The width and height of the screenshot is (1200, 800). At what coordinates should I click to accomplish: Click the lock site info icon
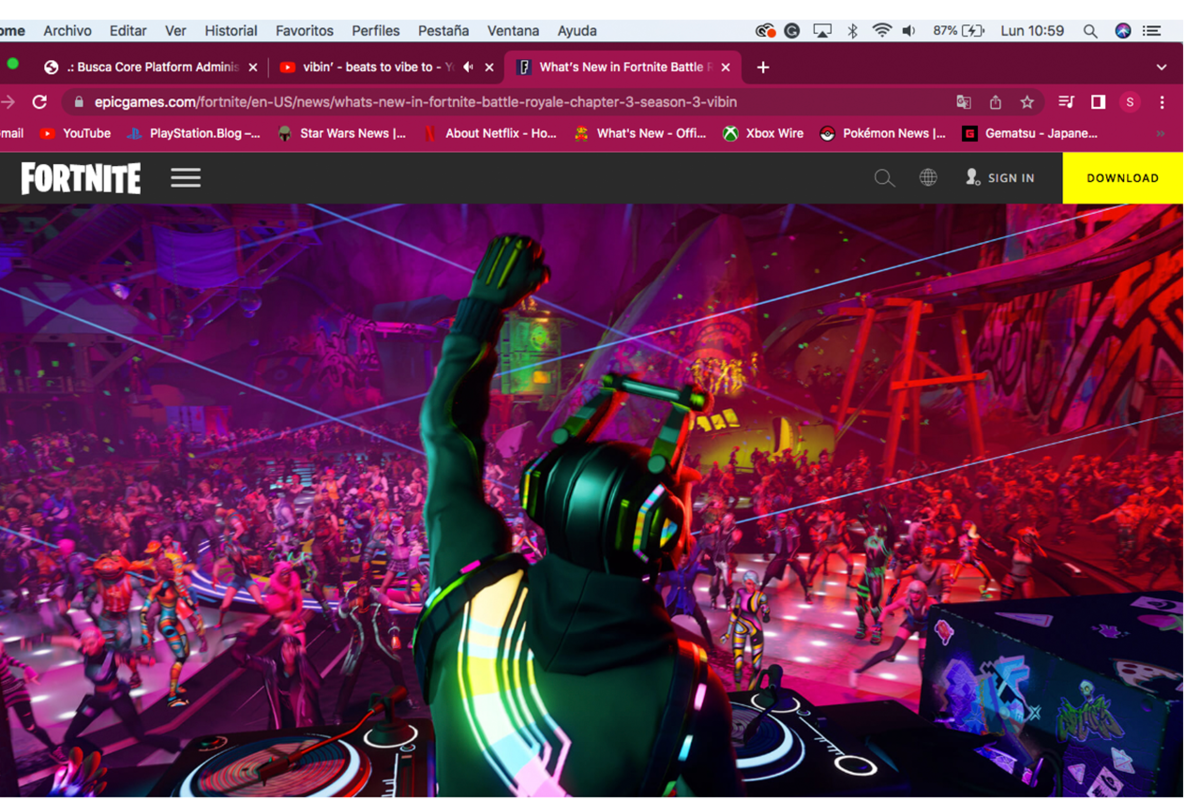tap(79, 102)
